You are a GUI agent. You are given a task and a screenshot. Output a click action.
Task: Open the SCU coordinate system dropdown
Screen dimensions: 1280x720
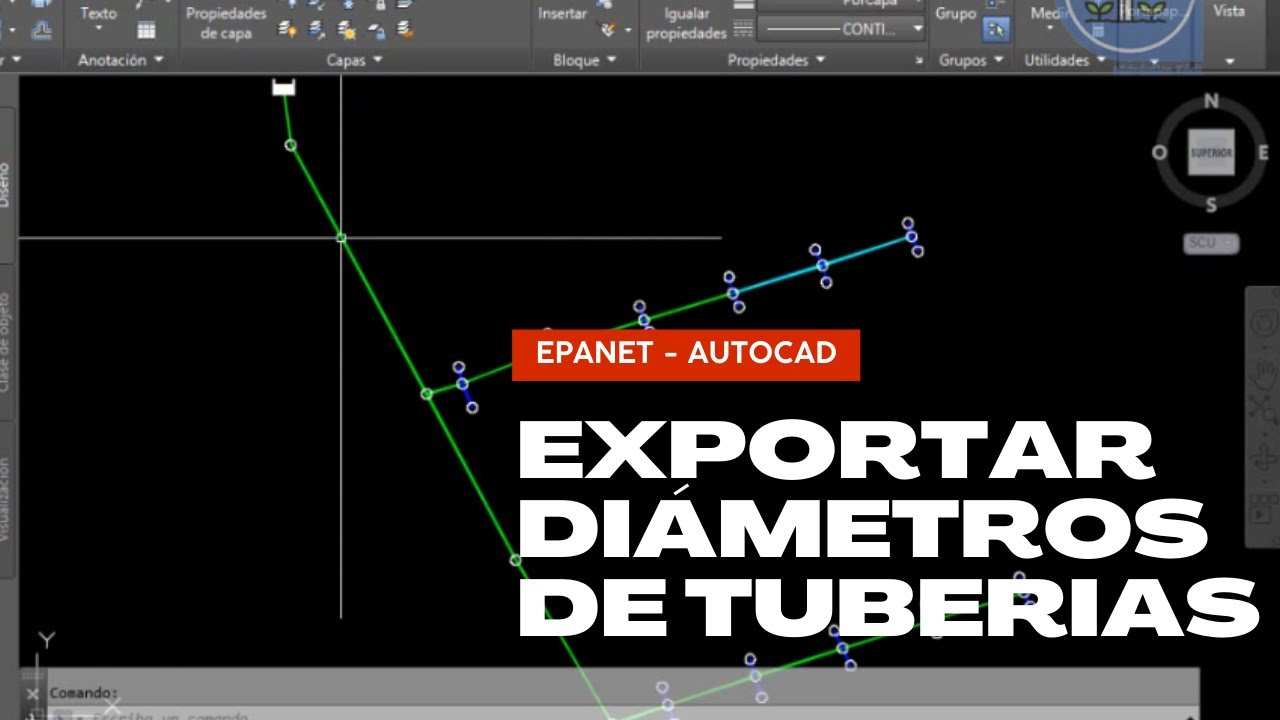pos(1211,243)
